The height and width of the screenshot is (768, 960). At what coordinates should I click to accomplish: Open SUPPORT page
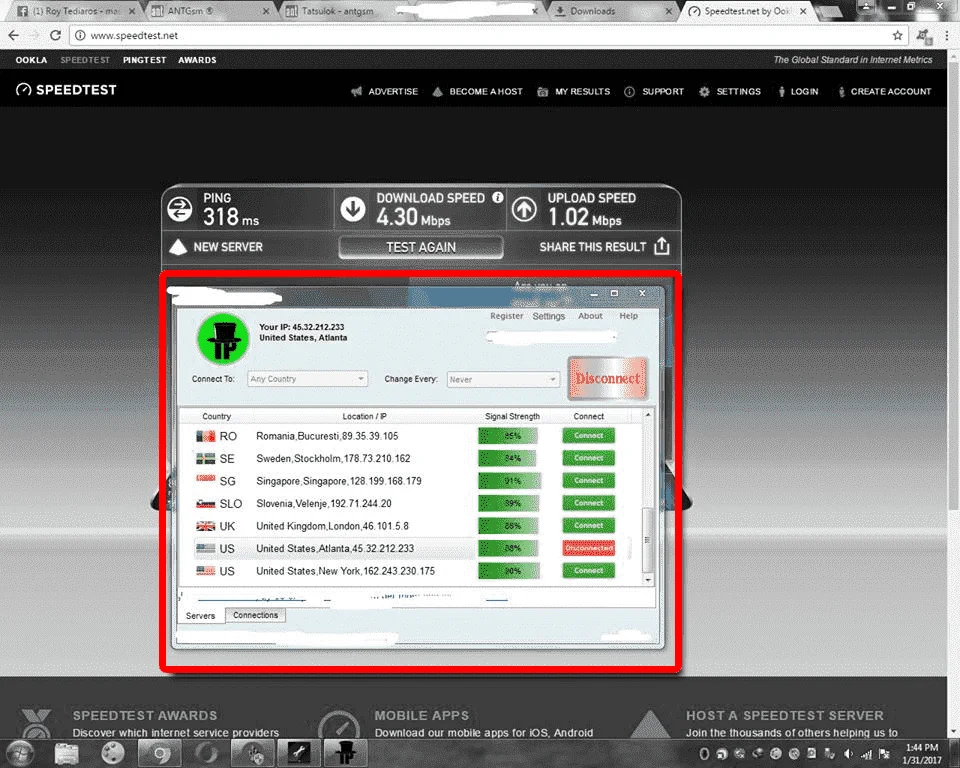pyautogui.click(x=654, y=91)
